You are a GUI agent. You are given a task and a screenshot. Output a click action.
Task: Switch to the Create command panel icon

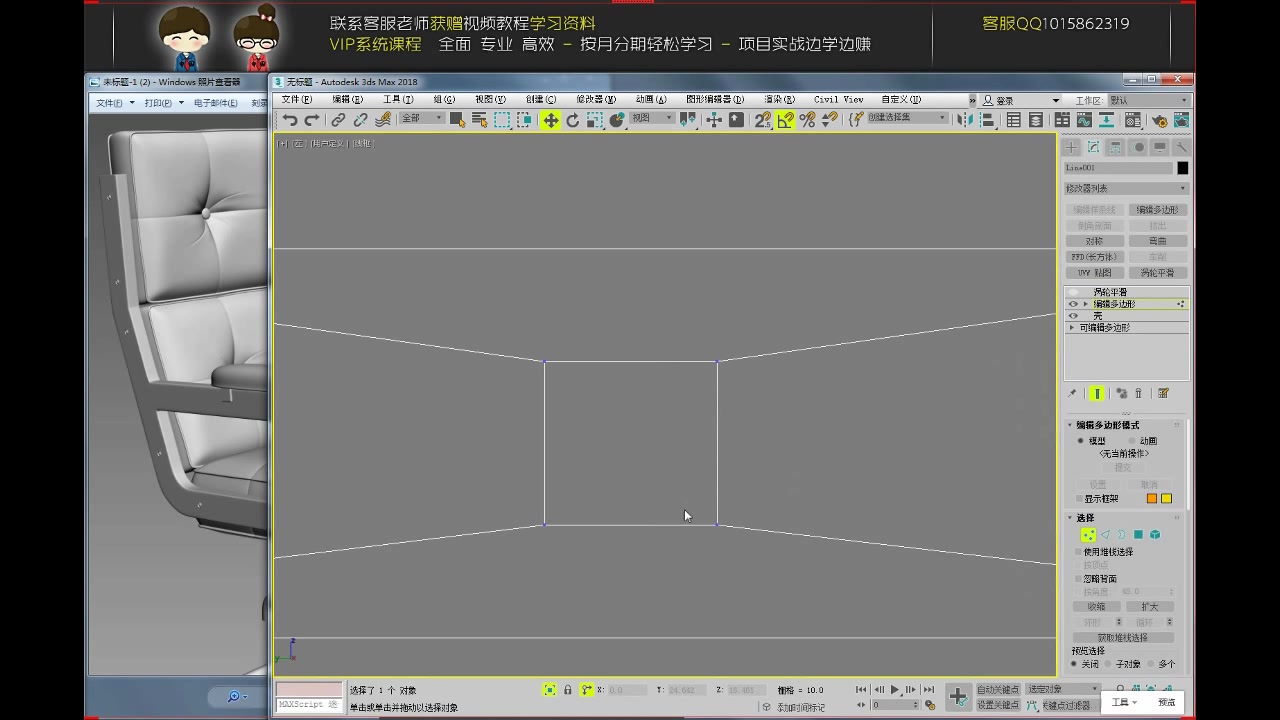[1071, 147]
